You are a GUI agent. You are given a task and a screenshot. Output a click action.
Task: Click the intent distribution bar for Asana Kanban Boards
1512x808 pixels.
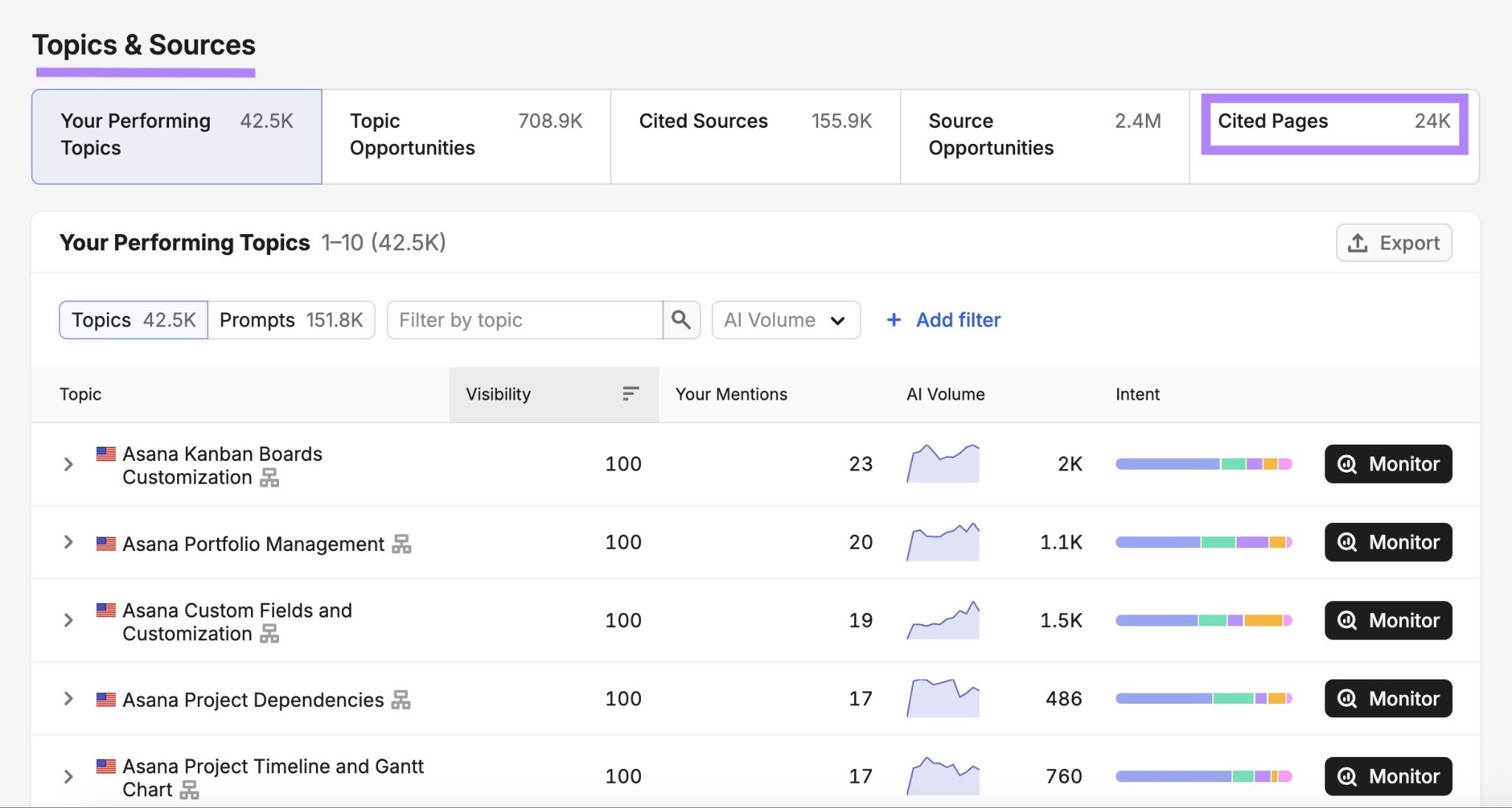pyautogui.click(x=1203, y=464)
